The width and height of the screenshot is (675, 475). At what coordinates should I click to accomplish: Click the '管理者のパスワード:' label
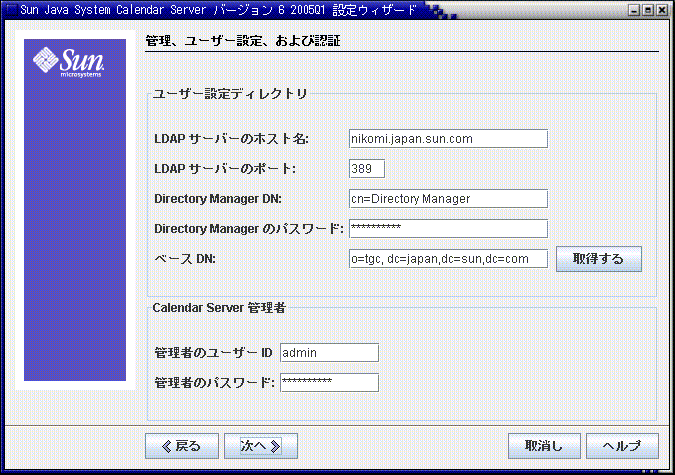(x=214, y=382)
